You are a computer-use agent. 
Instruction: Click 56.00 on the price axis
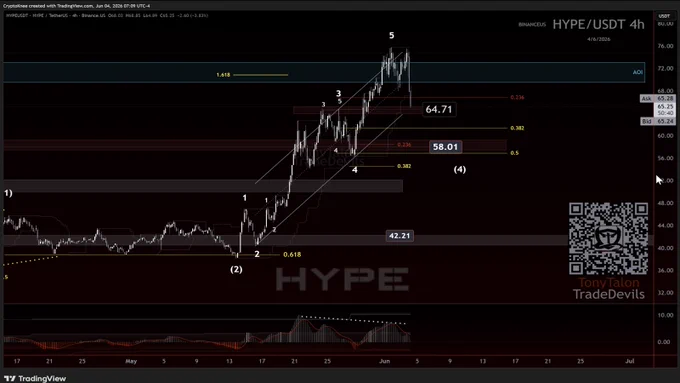pyautogui.click(x=665, y=158)
